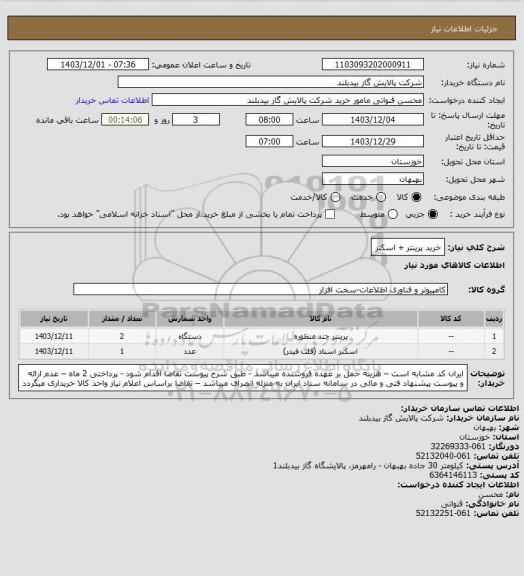This screenshot has height=576, width=524.
Task: Click the general description field خرید پرینتر + اسکنر
Action: click(x=408, y=248)
